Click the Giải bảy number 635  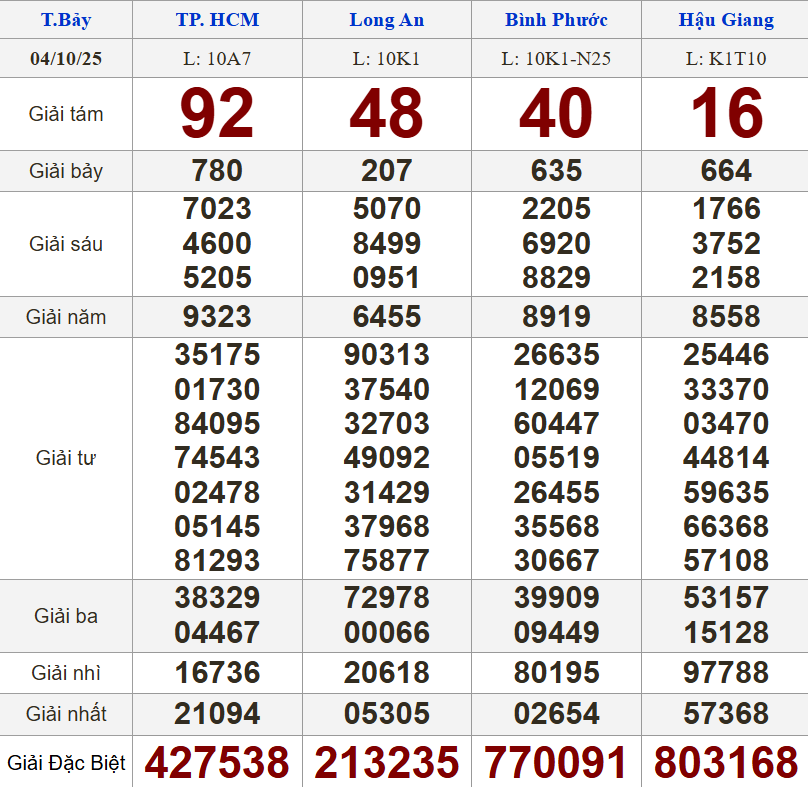[556, 171]
